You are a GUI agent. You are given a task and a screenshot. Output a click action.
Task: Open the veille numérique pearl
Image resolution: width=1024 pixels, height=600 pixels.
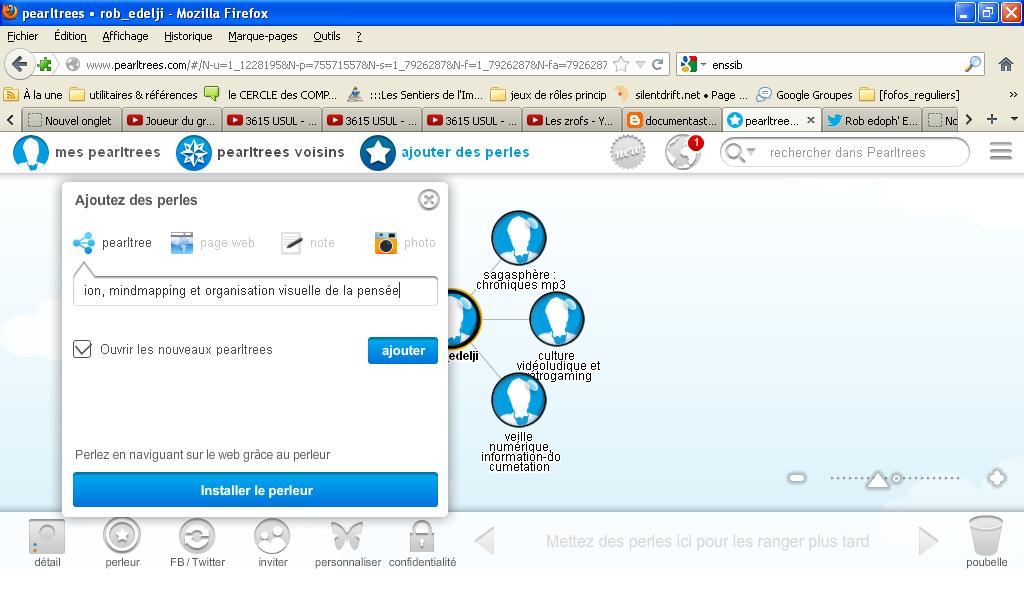(x=519, y=400)
